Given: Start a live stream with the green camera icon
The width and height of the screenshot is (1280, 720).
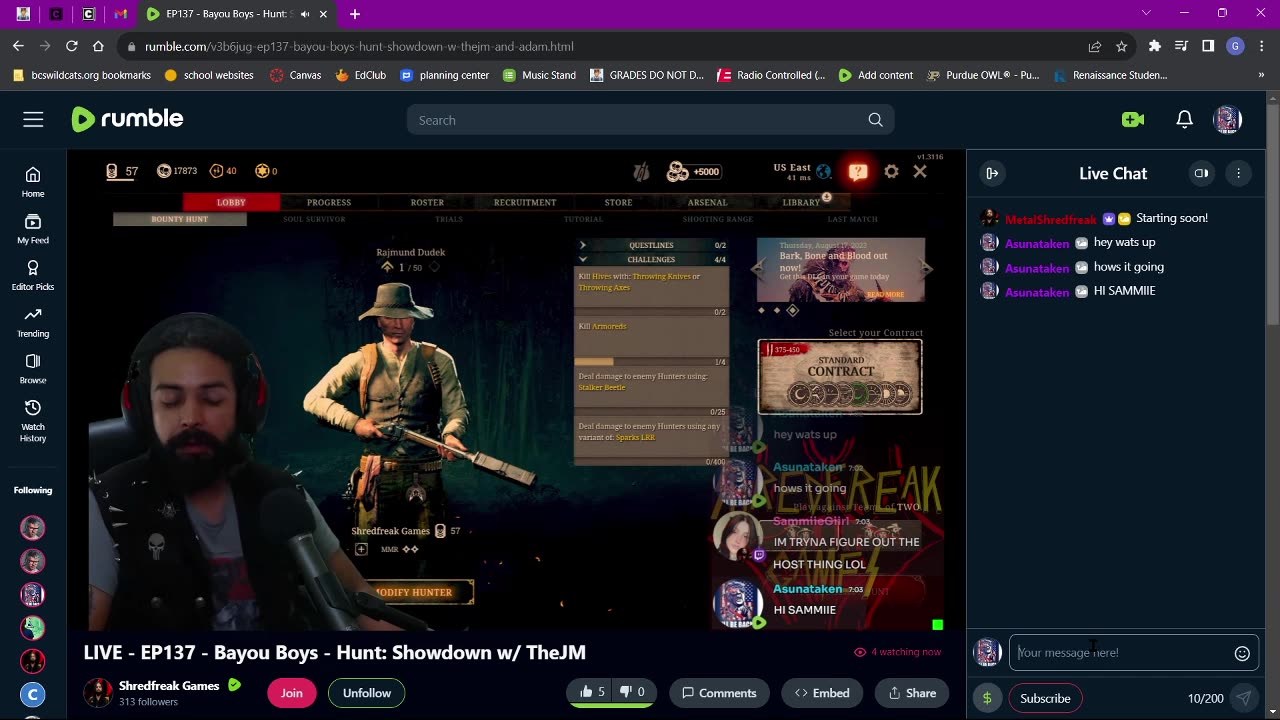Looking at the screenshot, I should click(x=1133, y=120).
